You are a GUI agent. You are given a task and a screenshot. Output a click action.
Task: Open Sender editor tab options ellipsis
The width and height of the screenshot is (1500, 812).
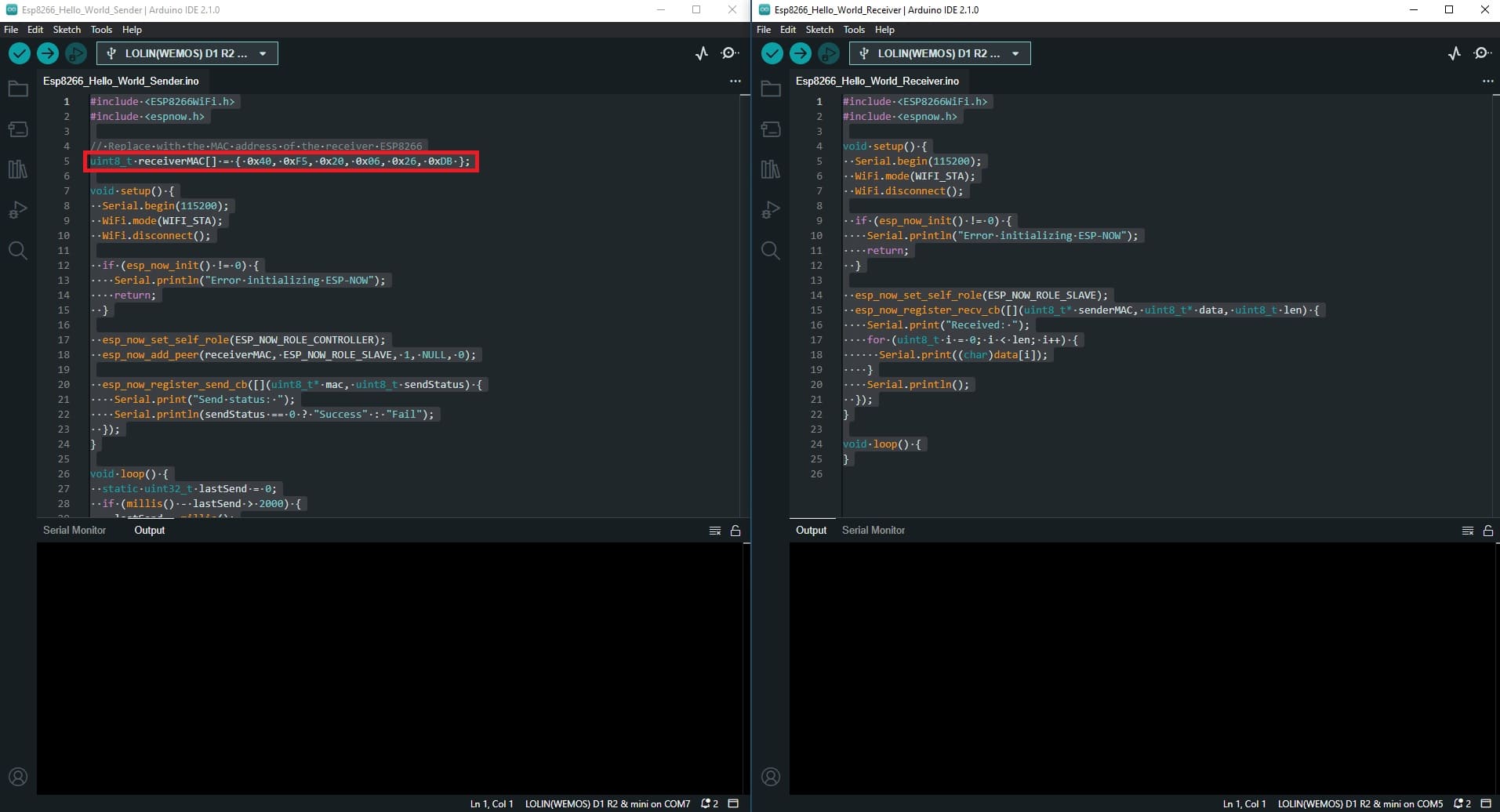click(x=735, y=81)
